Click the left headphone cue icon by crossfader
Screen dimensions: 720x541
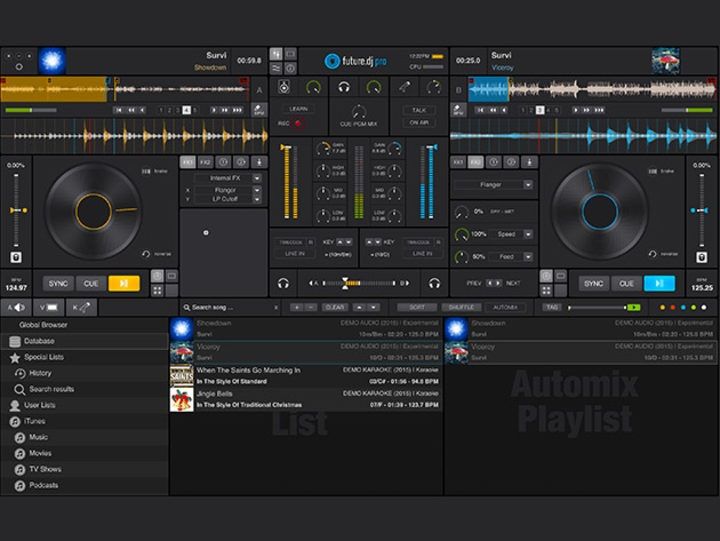coord(284,284)
